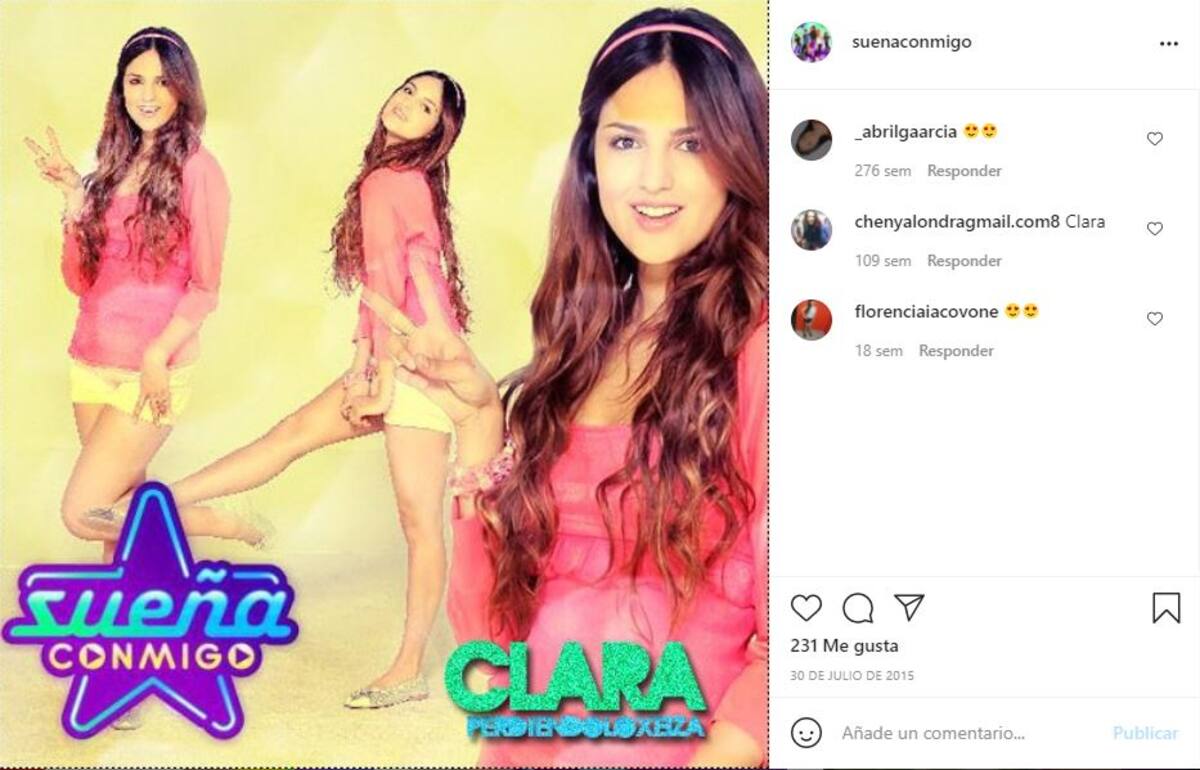Like the post with the heart icon
The width and height of the screenshot is (1200, 770).
(806, 608)
